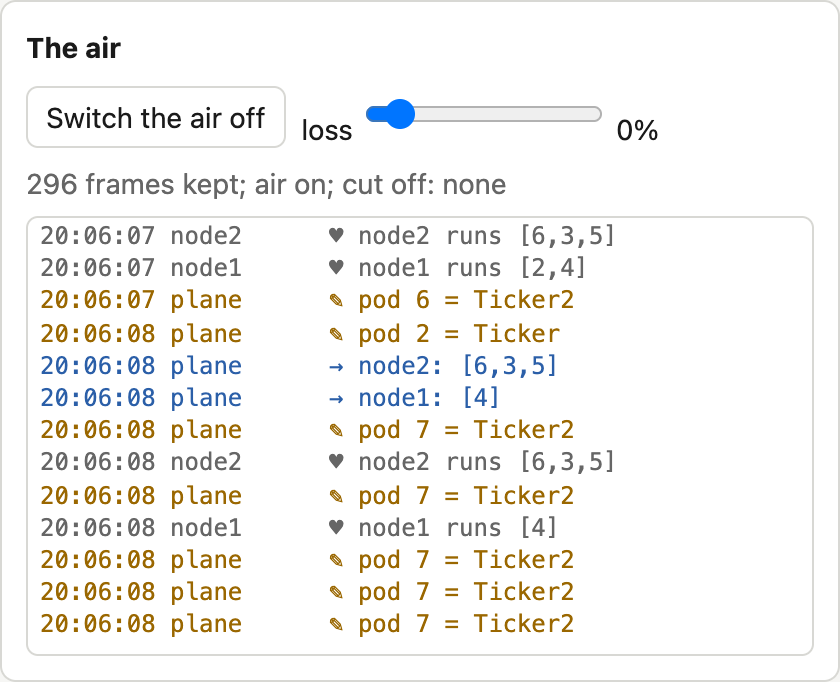This screenshot has height=682, width=840.
Task: Click pencil icon beside pod 6 = Ticker2
Action: tap(336, 300)
